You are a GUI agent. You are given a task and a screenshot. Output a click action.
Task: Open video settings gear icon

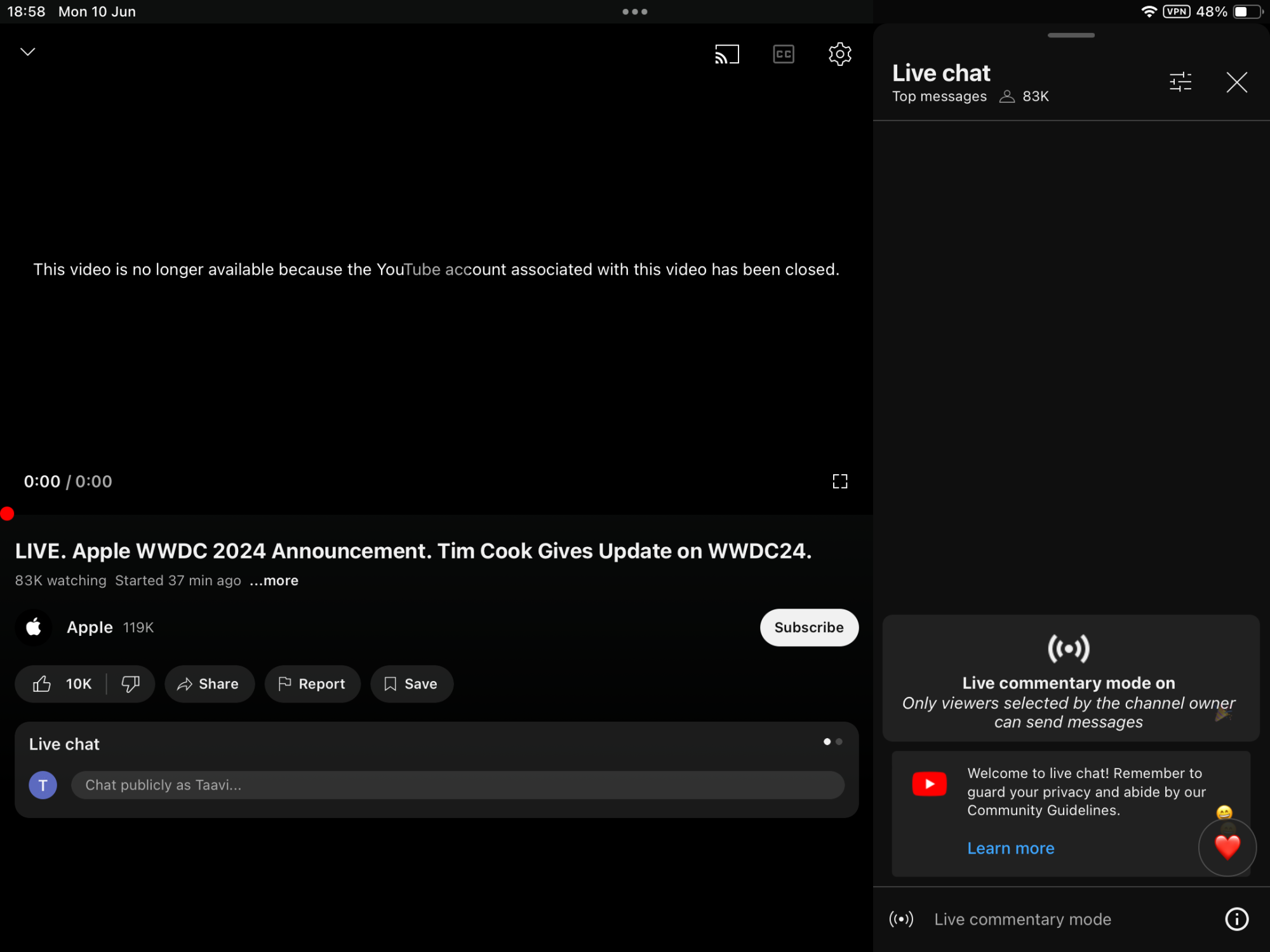pyautogui.click(x=839, y=54)
